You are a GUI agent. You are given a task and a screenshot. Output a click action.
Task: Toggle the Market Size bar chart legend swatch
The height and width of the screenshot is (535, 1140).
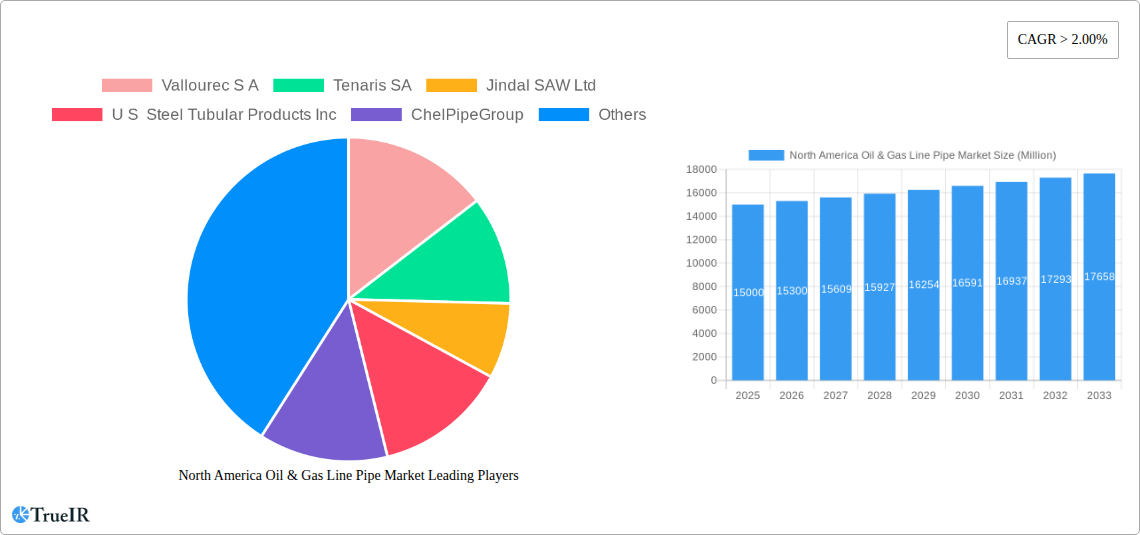[766, 155]
